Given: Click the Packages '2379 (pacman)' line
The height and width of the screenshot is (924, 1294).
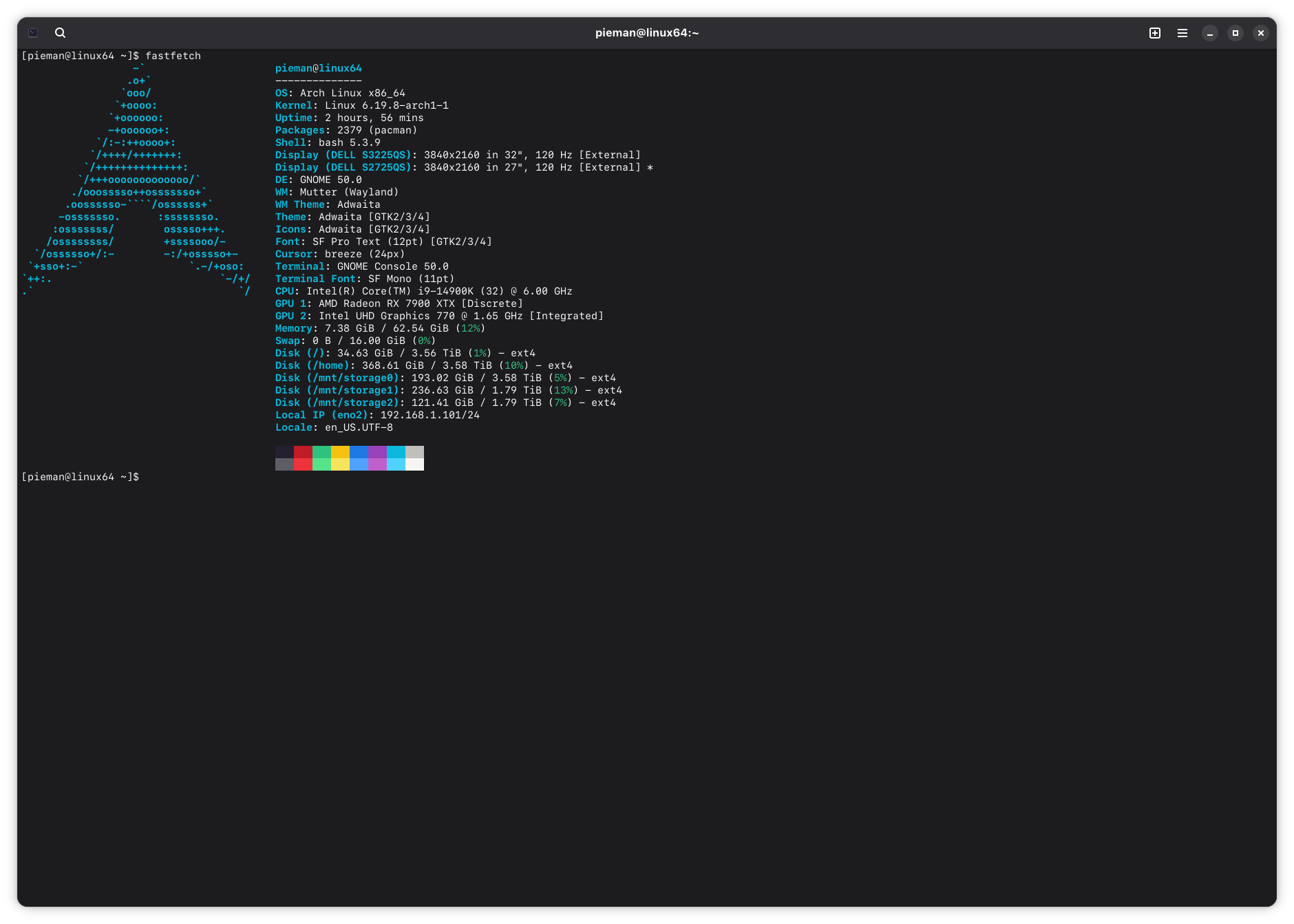Looking at the screenshot, I should pos(346,130).
